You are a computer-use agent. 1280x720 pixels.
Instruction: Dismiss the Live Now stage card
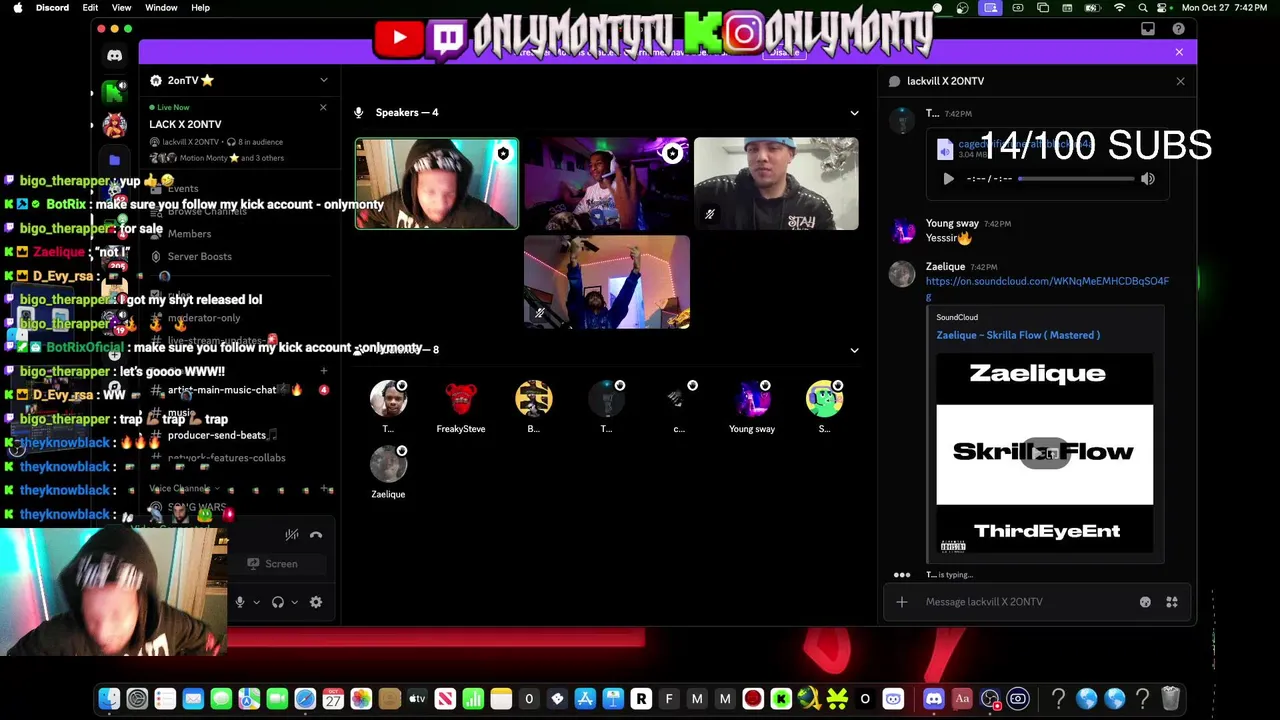(323, 107)
